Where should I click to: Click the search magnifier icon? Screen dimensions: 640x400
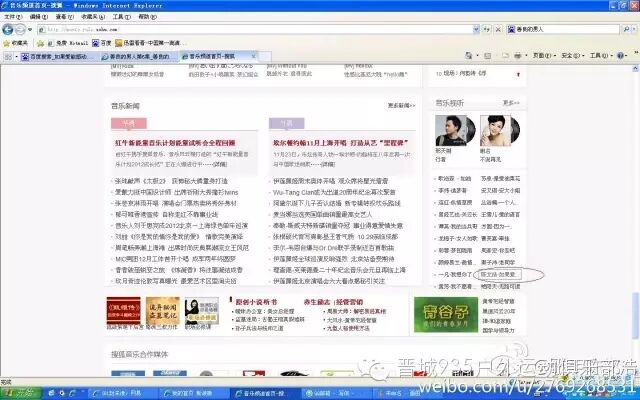tap(626, 29)
